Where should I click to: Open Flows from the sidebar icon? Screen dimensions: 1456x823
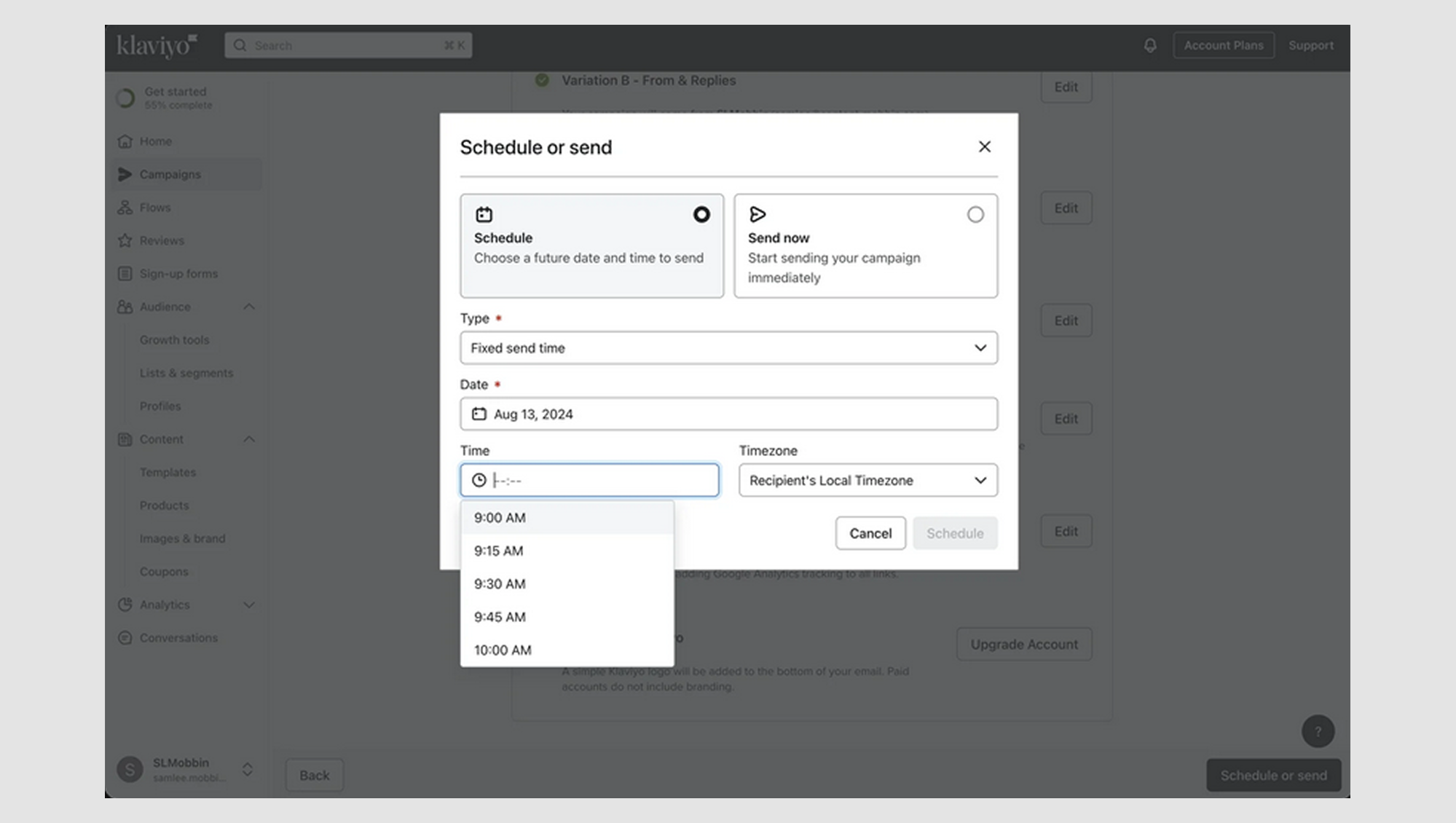(x=125, y=208)
